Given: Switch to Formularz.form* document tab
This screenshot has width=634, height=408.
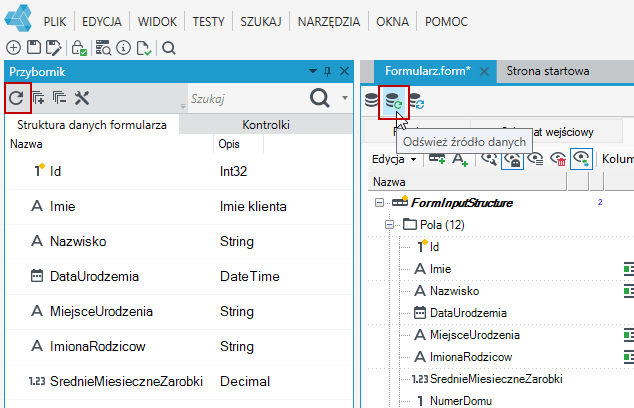Looking at the screenshot, I should pos(428,71).
